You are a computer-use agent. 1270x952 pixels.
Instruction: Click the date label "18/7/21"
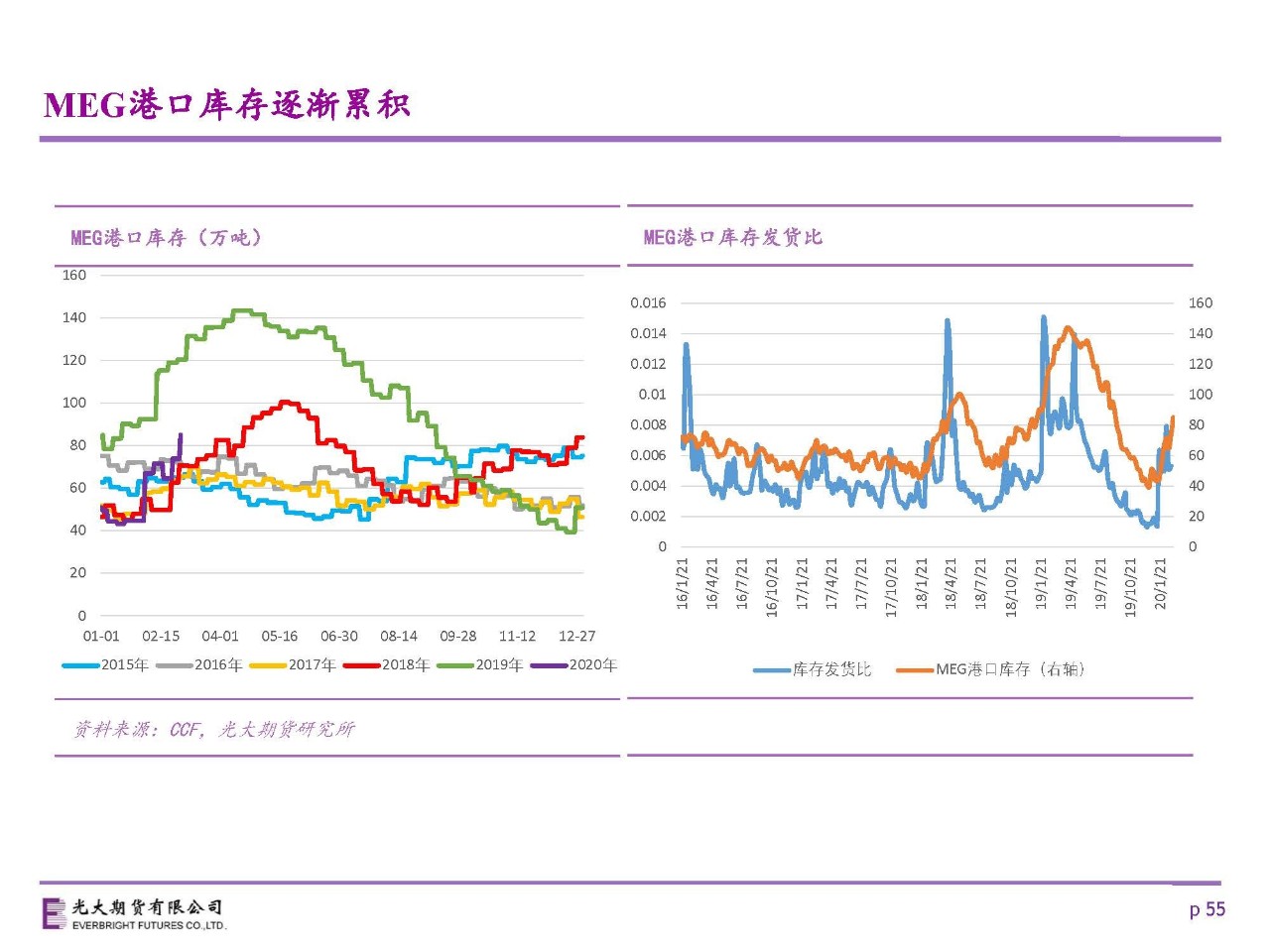pyautogui.click(x=981, y=583)
